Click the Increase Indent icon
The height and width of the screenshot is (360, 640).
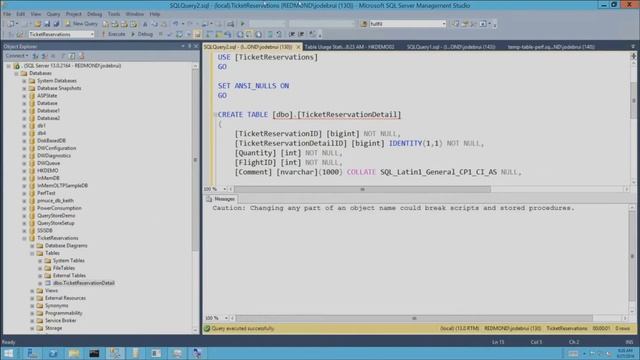click(301, 34)
